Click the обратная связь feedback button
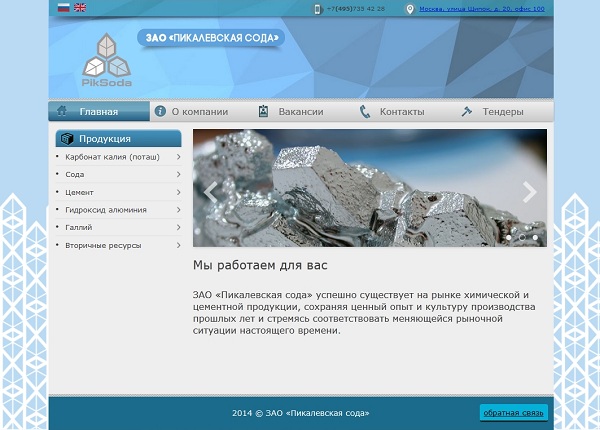 tap(514, 413)
